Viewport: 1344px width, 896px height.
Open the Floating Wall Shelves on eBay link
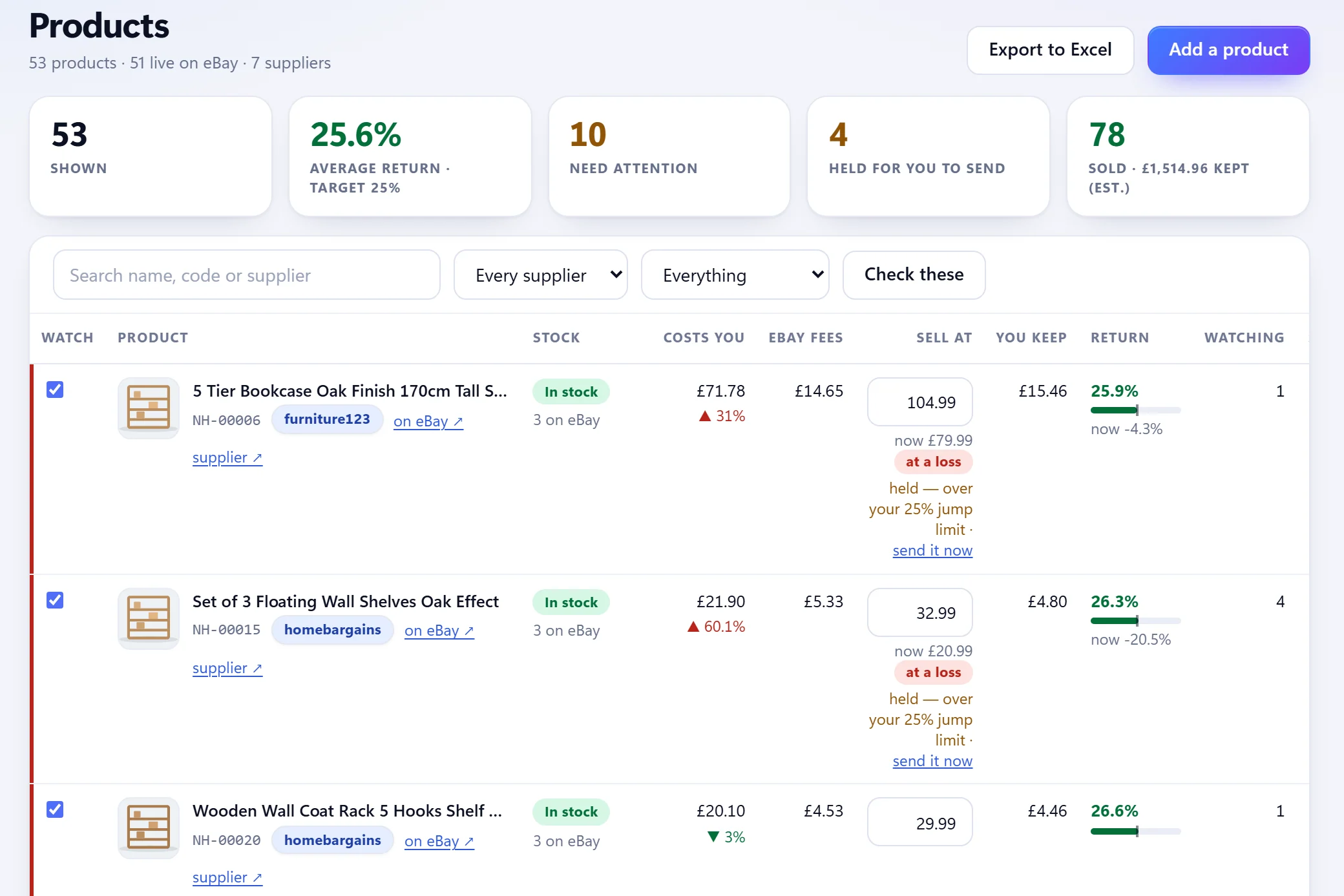(439, 630)
